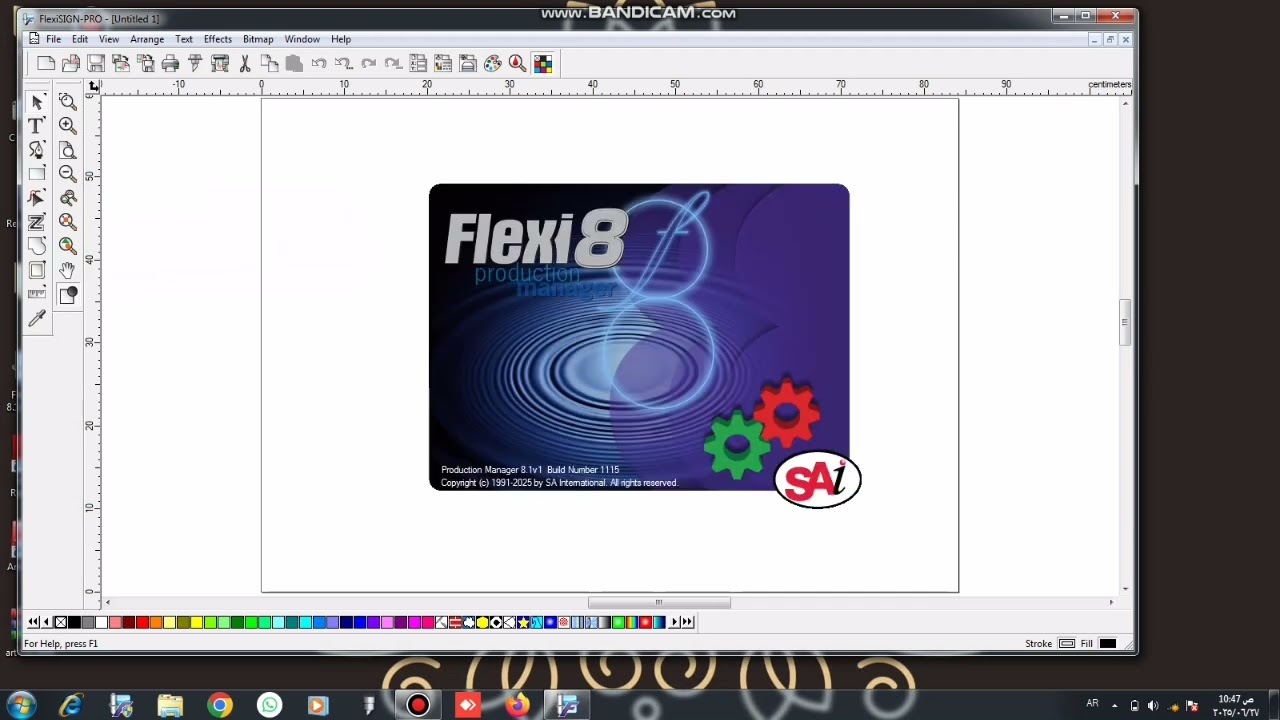1280x720 pixels.
Task: Cut selection with scissors icon
Action: point(245,64)
